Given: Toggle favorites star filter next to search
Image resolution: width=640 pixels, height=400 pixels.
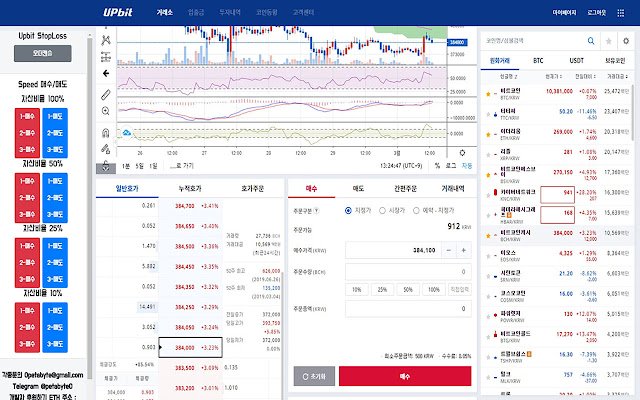Looking at the screenshot, I should click(608, 41).
